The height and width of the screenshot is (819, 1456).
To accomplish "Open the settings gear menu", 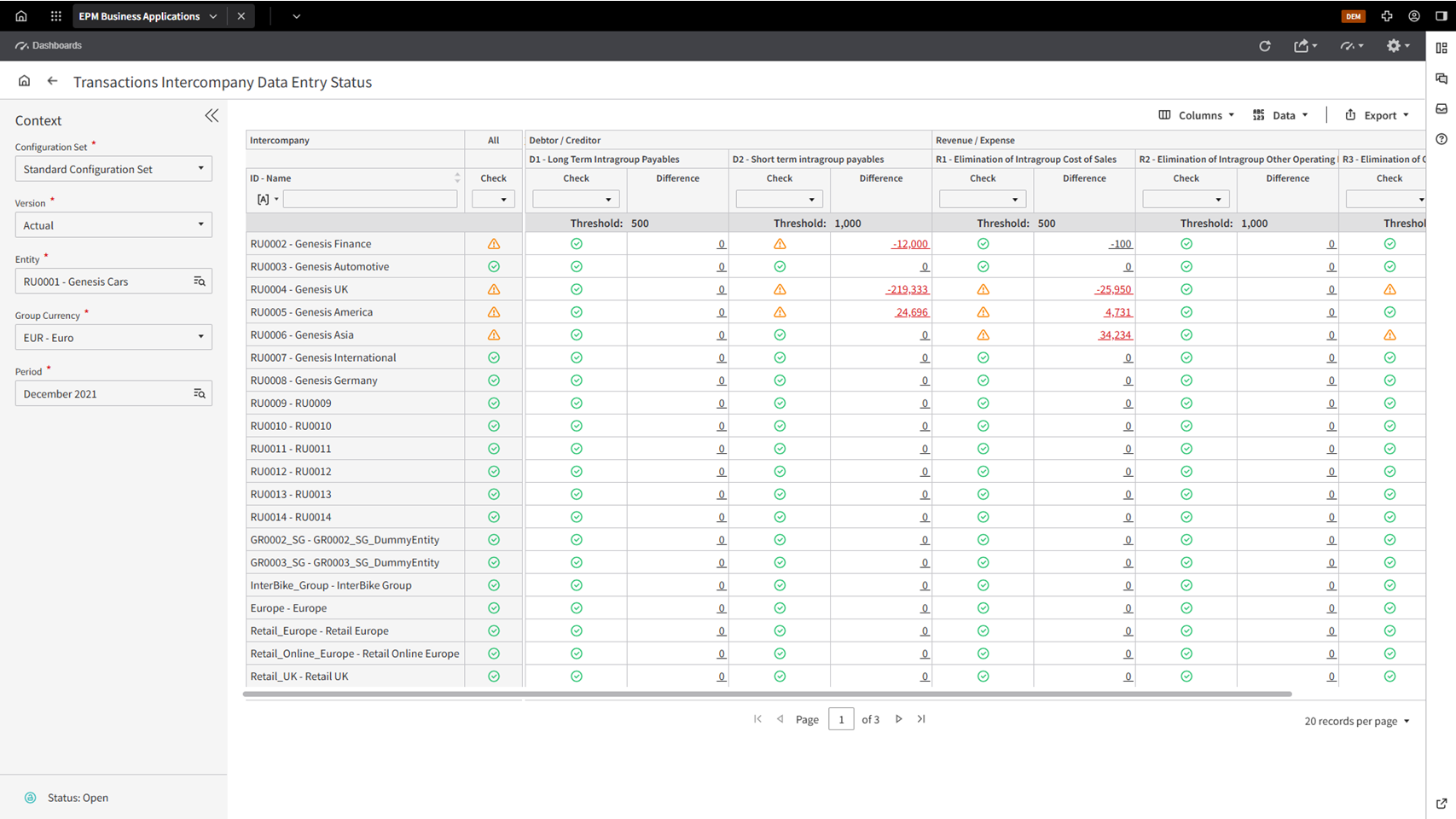I will pos(1396,46).
